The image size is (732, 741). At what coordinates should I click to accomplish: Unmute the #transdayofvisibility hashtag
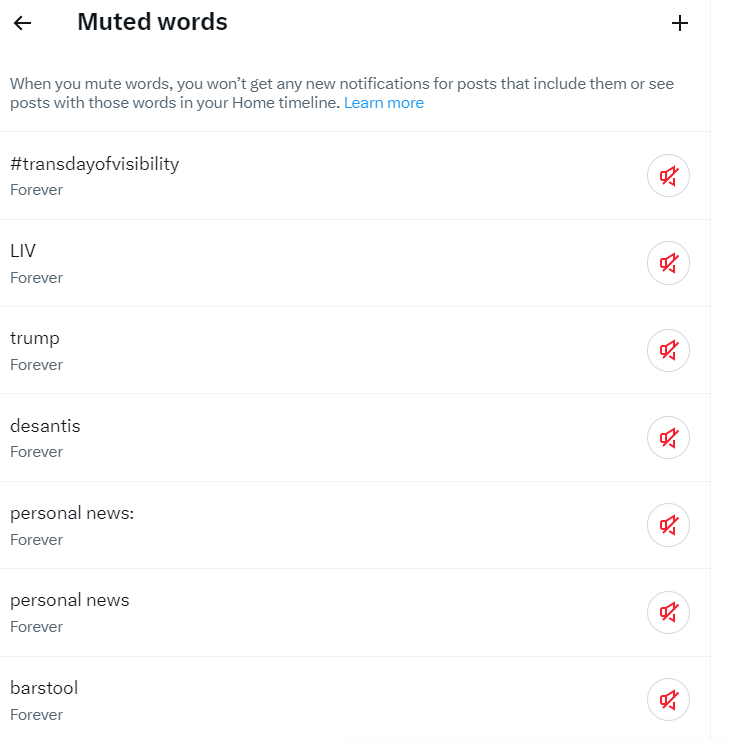click(x=668, y=176)
